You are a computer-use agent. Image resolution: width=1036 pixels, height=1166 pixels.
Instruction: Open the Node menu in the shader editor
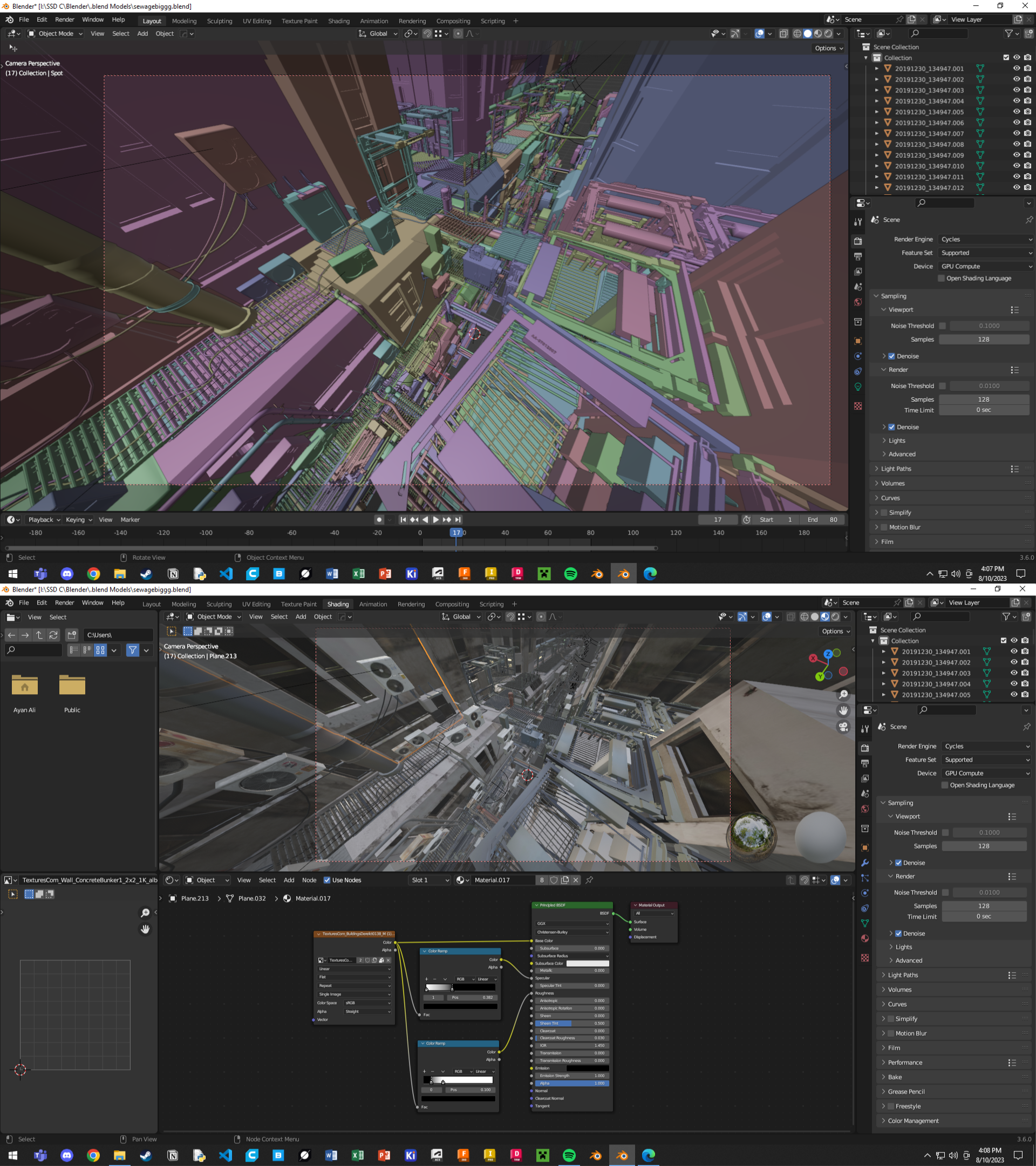point(309,880)
